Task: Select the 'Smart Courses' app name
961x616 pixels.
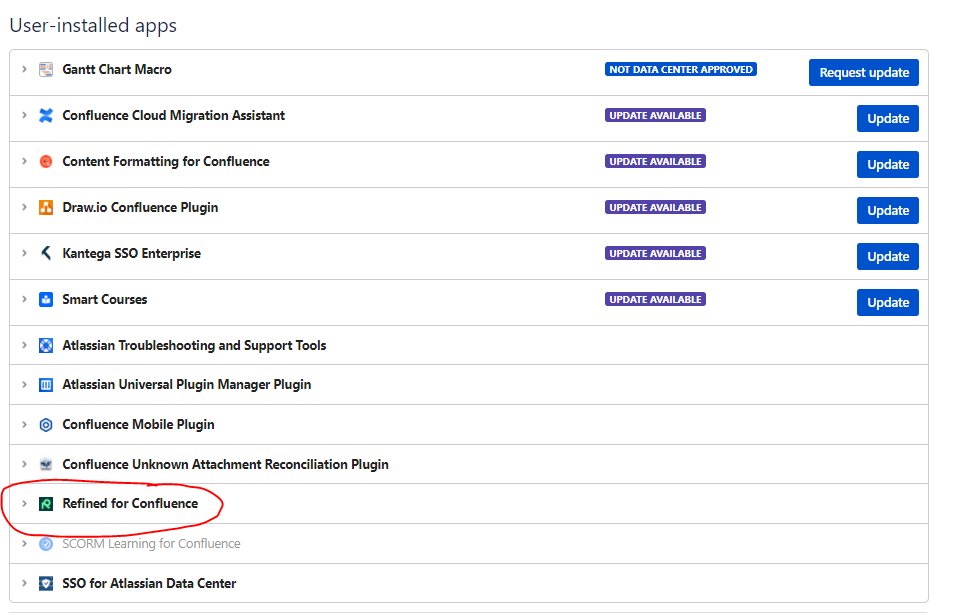Action: coord(105,299)
